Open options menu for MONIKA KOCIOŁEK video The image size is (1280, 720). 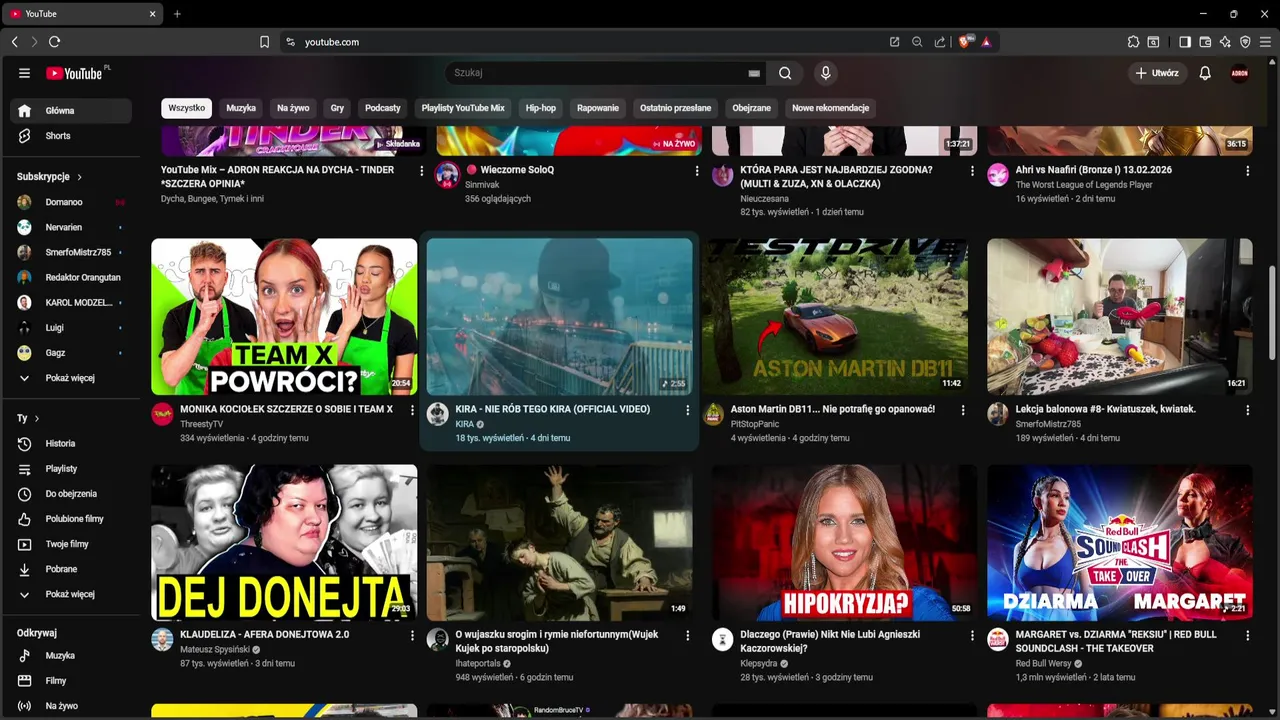click(412, 410)
